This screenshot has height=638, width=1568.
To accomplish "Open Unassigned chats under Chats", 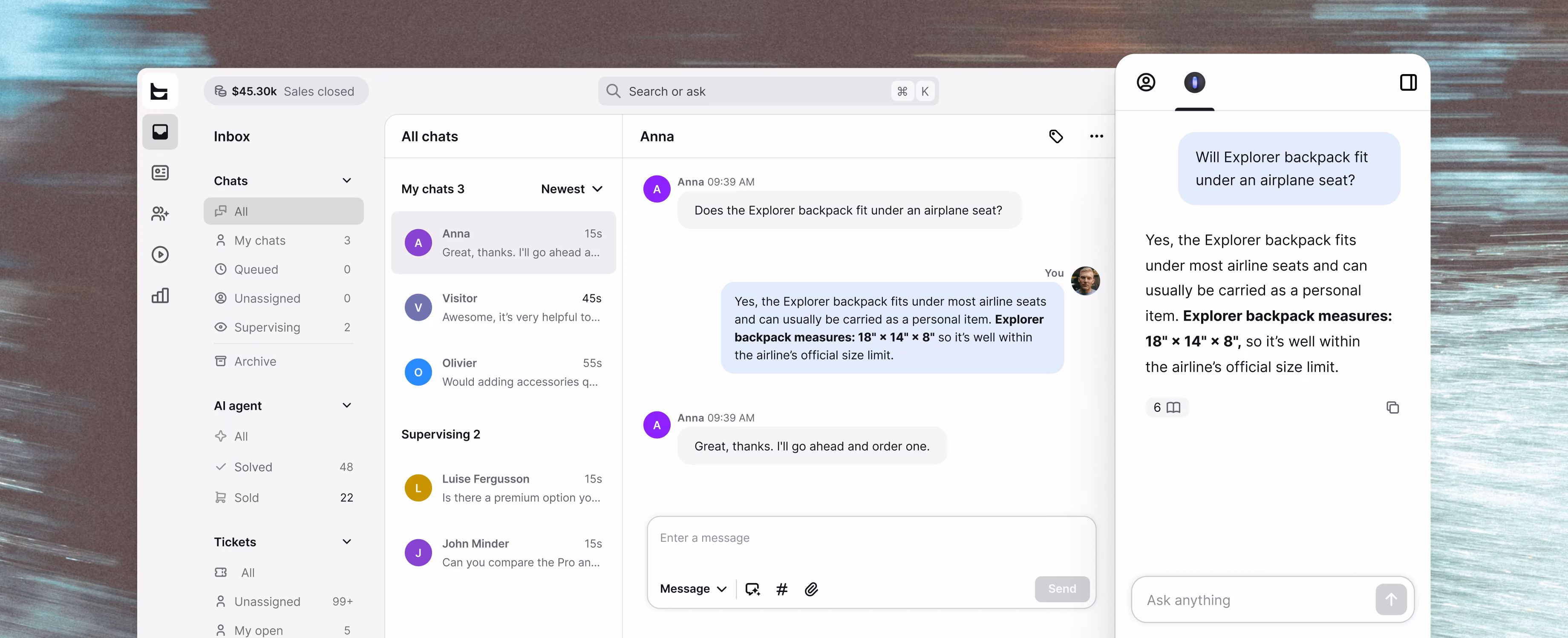I will (284, 298).
